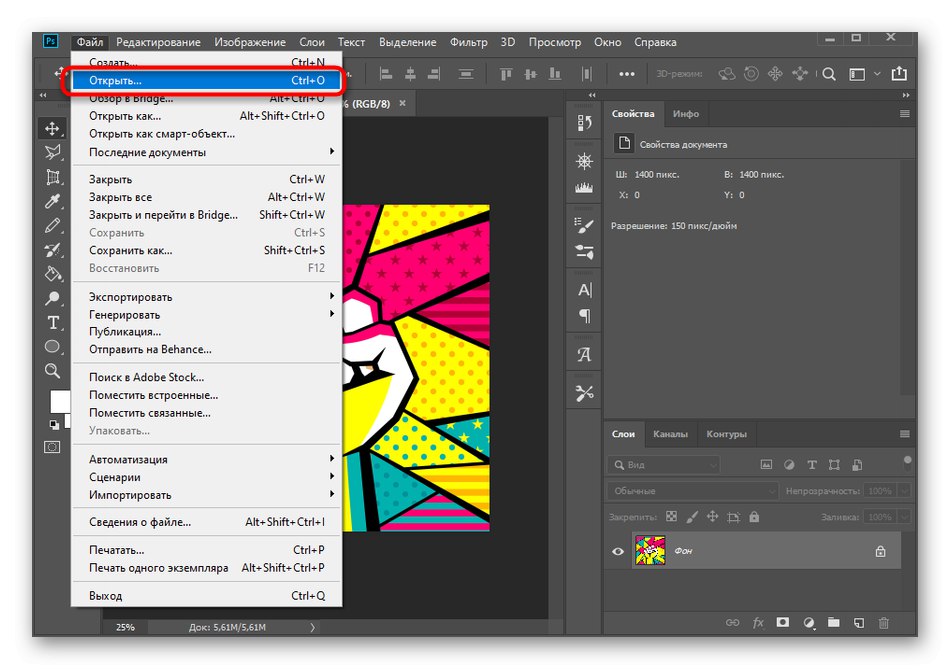Hide the Фон layer visibility
950x669 pixels.
[617, 550]
